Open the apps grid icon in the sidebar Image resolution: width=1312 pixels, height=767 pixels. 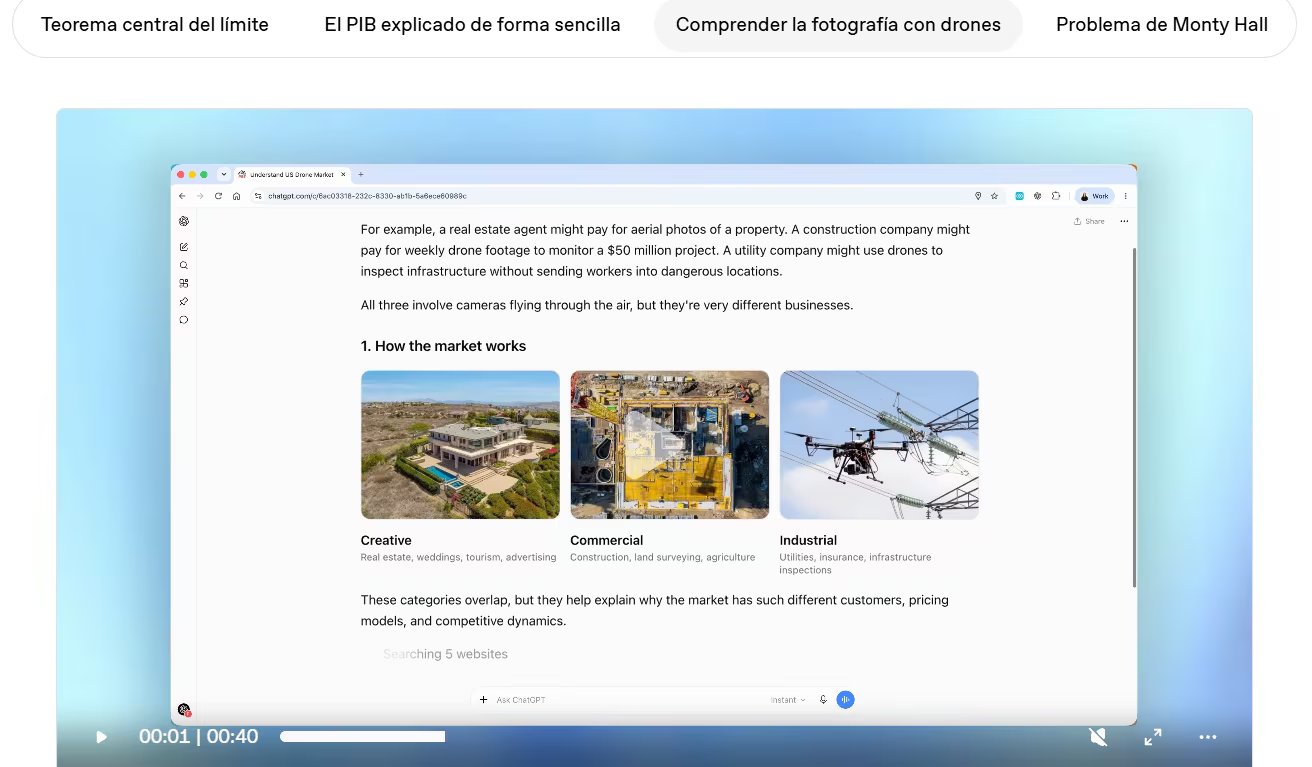coord(184,283)
